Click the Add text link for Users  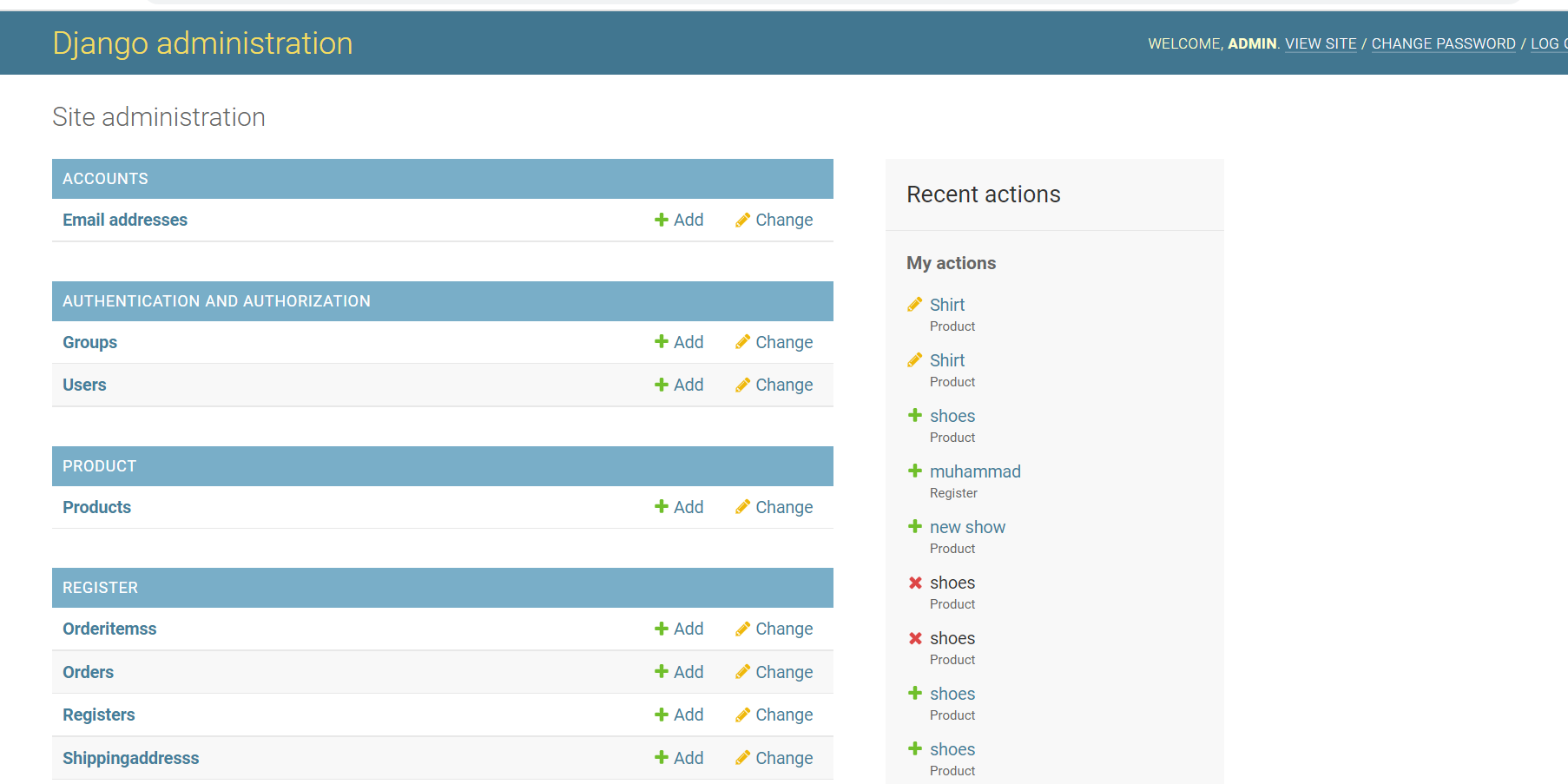688,385
